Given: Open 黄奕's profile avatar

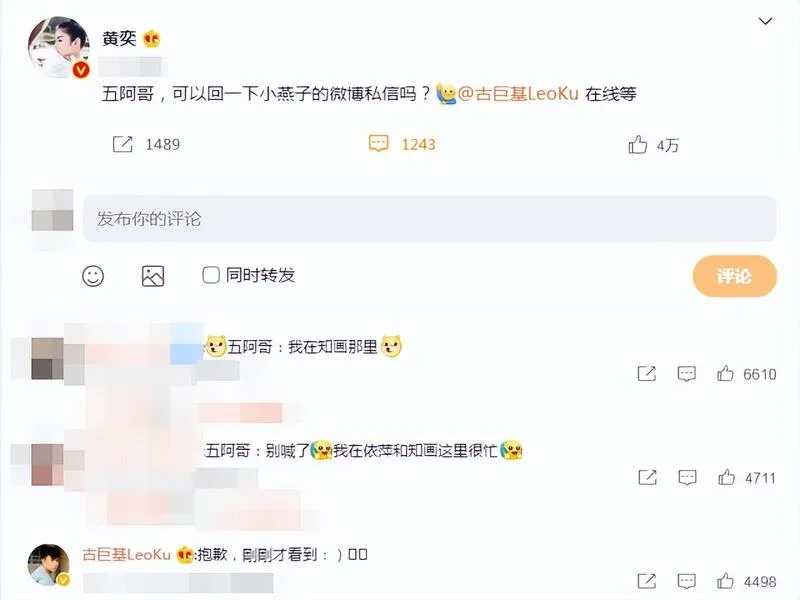Looking at the screenshot, I should 59,47.
